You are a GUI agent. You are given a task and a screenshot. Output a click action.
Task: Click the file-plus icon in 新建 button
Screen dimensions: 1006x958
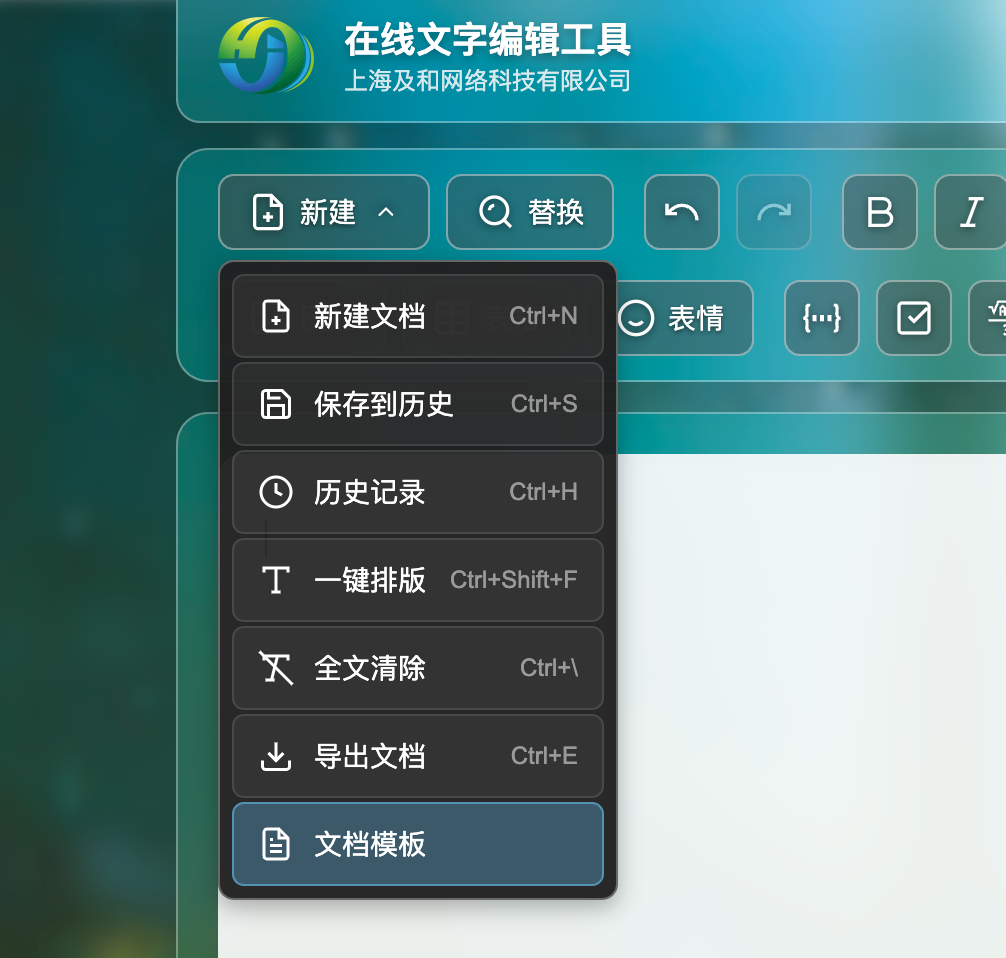pyautogui.click(x=268, y=212)
